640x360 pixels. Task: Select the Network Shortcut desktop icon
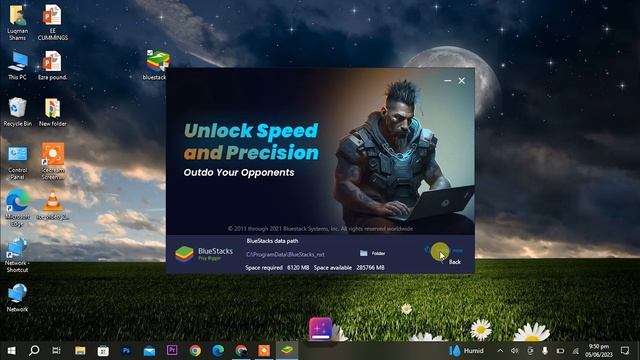pyautogui.click(x=17, y=255)
